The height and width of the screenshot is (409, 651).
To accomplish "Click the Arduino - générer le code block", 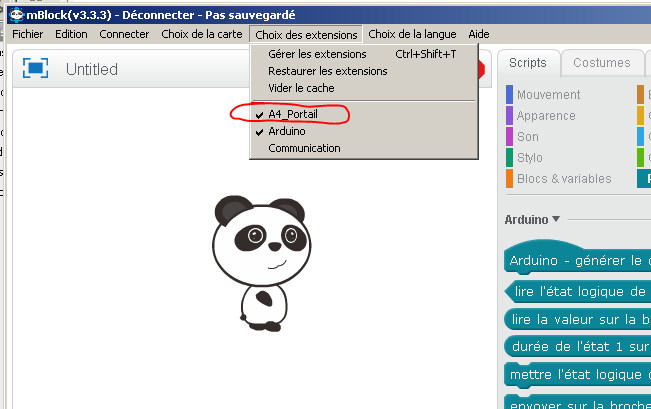I will coord(575,261).
